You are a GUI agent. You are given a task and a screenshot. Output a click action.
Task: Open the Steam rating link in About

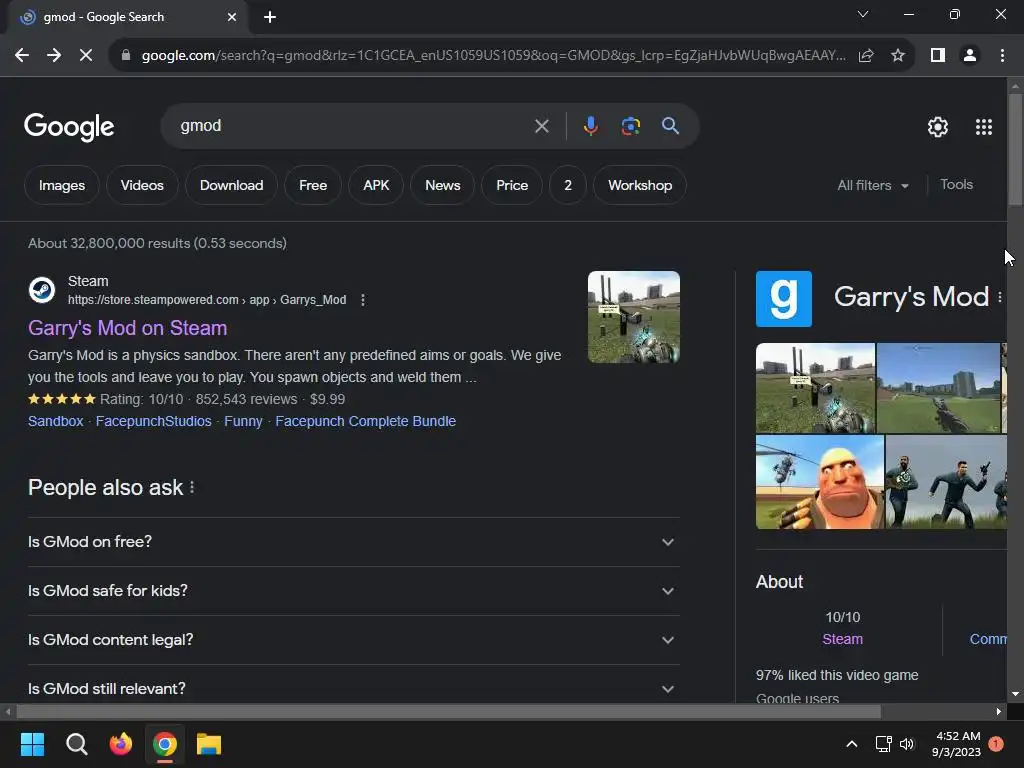(842, 639)
